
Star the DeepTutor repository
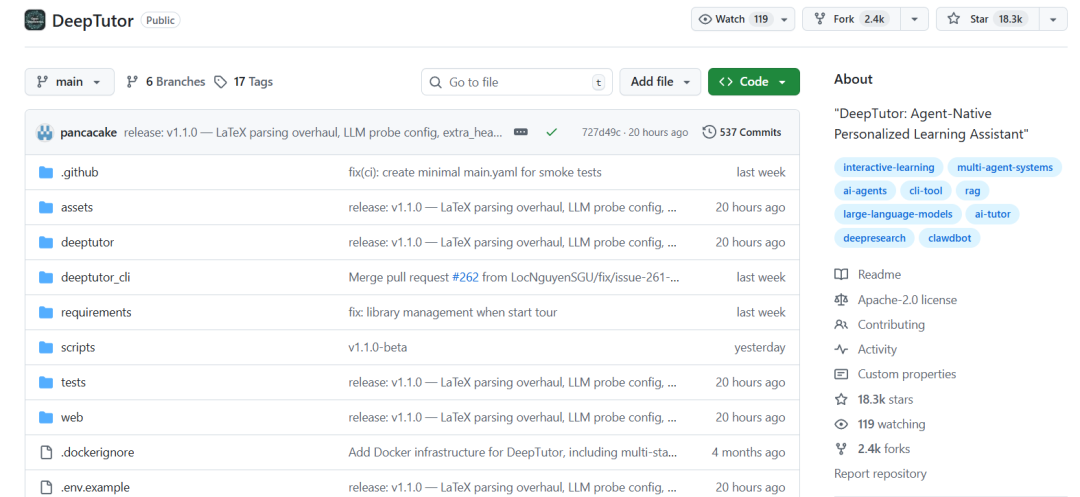988,19
